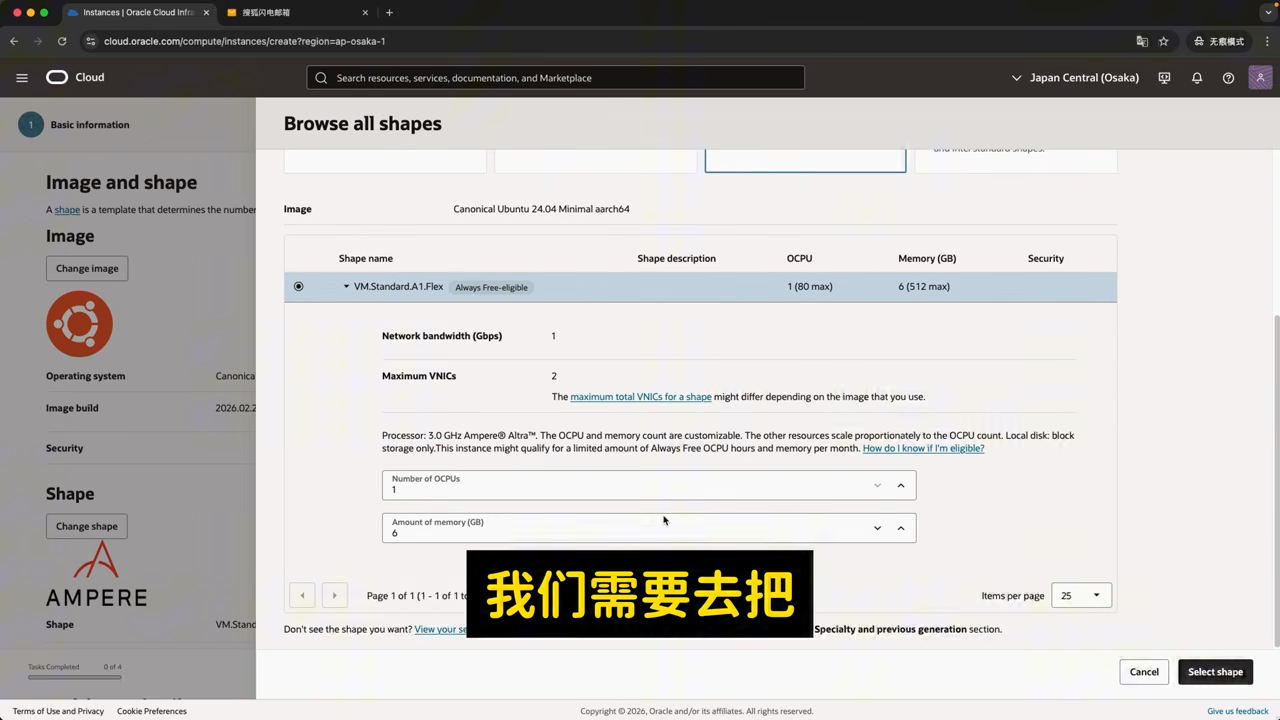Click the shape link in description text
Viewport: 1280px width, 720px height.
click(67, 210)
